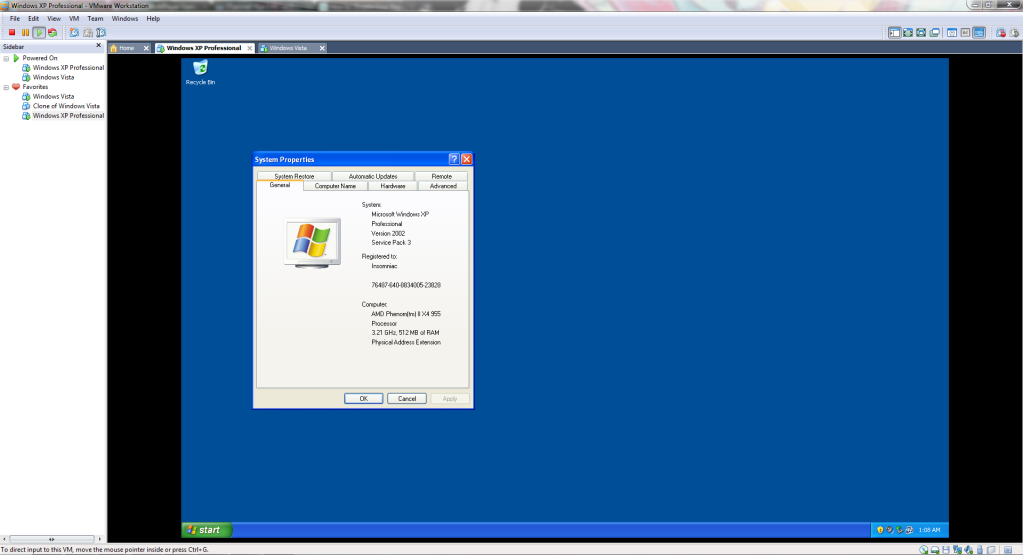Open the File menu
Viewport: 1023px width, 555px height.
pos(14,18)
